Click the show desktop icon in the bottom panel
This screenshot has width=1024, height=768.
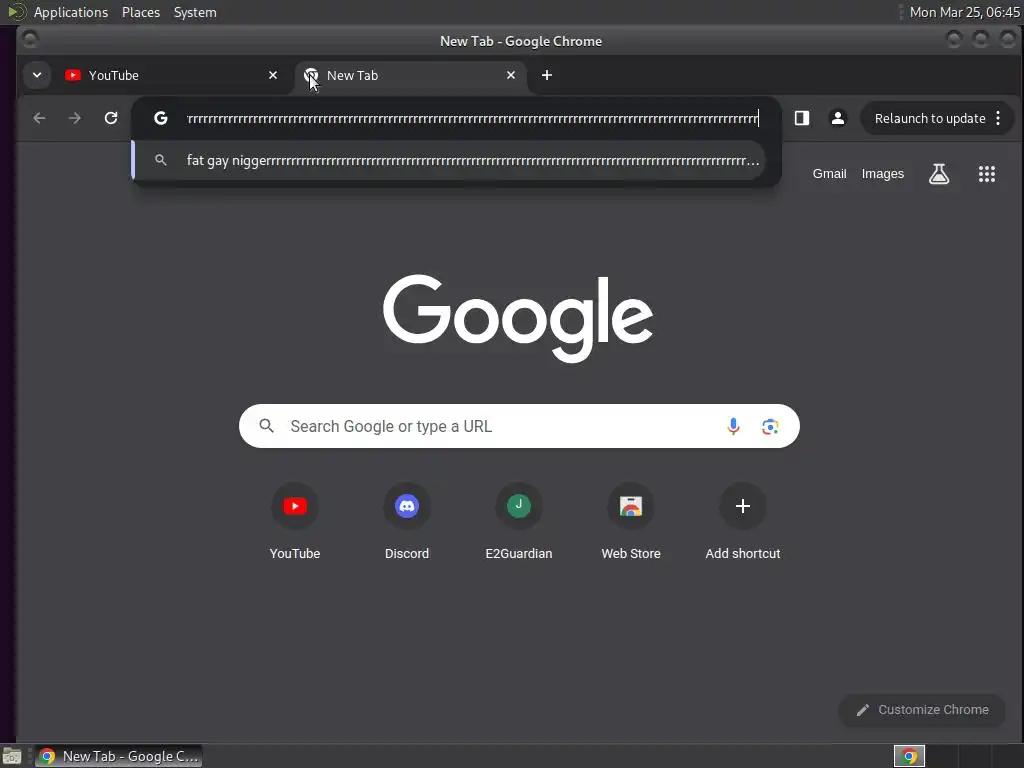point(12,757)
